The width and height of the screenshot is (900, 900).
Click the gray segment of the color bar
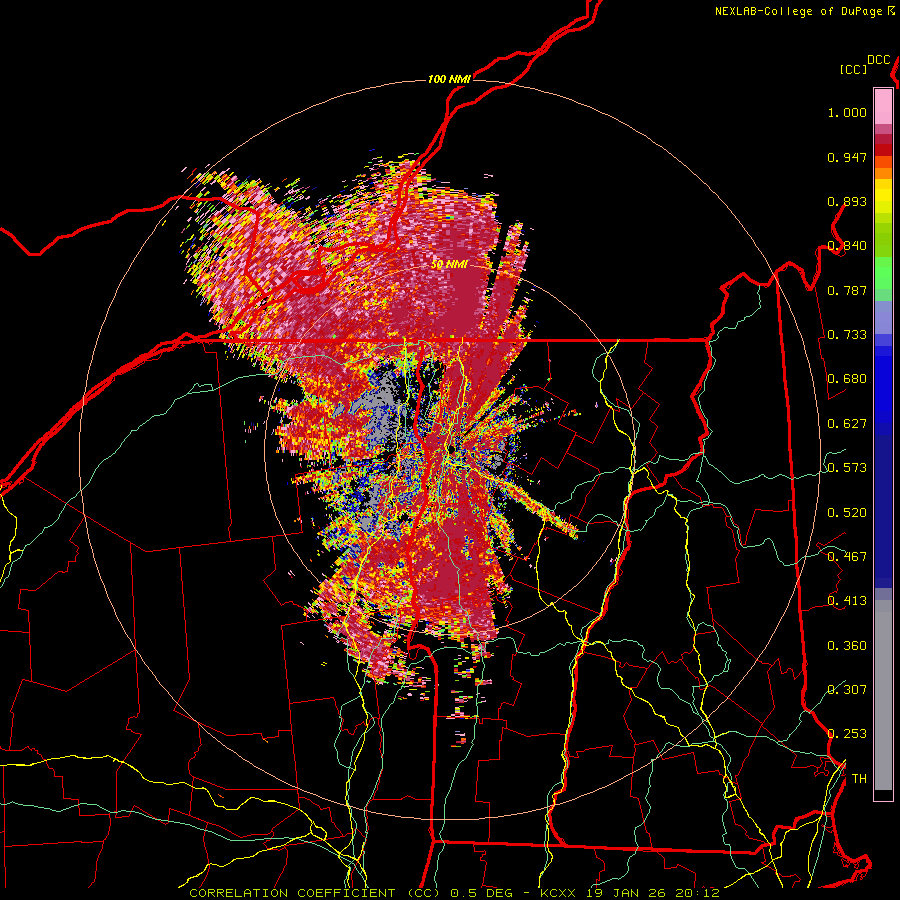click(x=883, y=695)
